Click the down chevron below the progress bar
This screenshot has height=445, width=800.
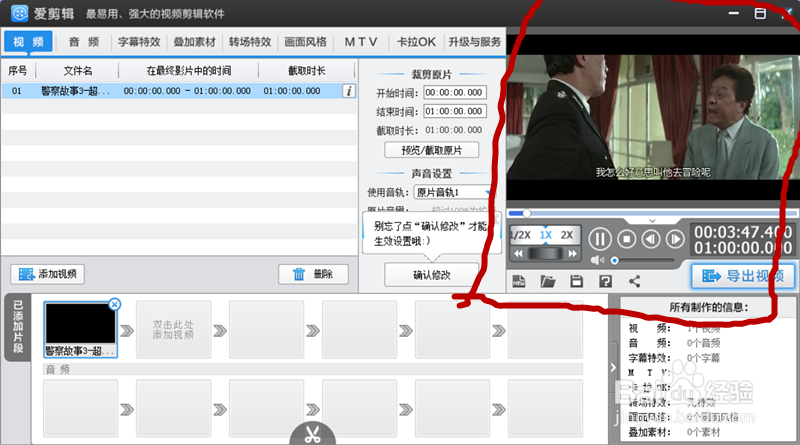click(652, 221)
